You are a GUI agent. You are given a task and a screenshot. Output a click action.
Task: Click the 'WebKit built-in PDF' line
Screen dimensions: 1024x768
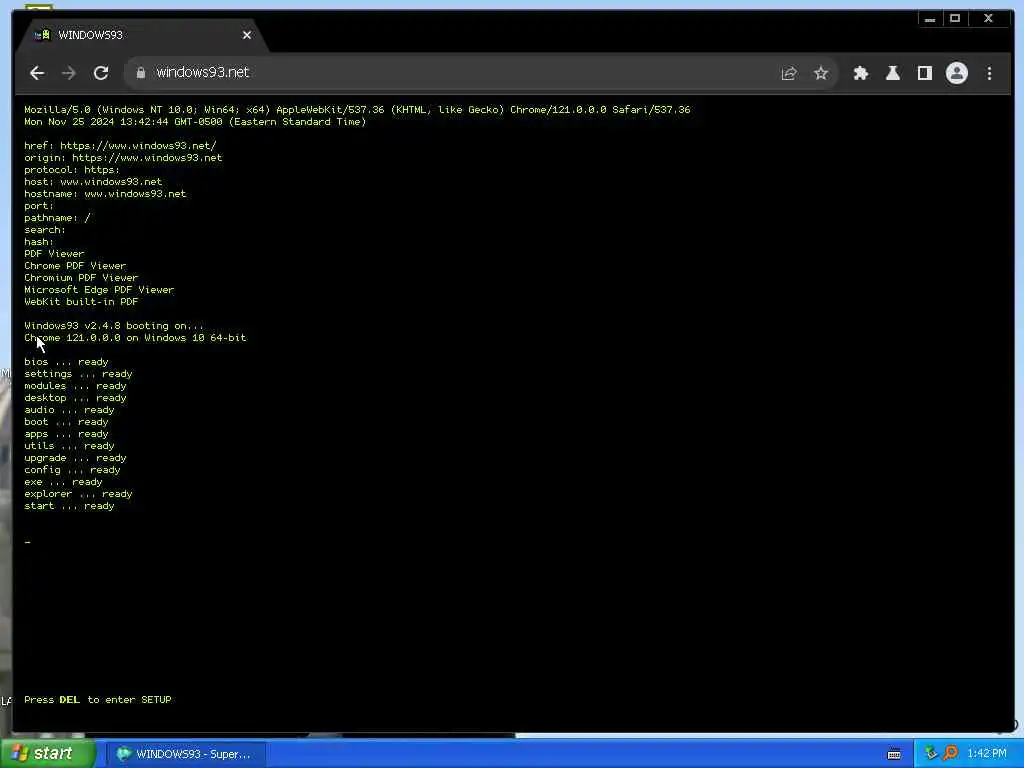[81, 302]
